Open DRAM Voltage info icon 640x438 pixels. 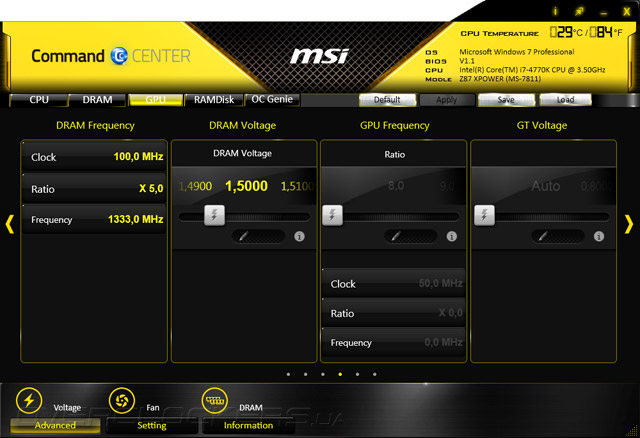299,236
